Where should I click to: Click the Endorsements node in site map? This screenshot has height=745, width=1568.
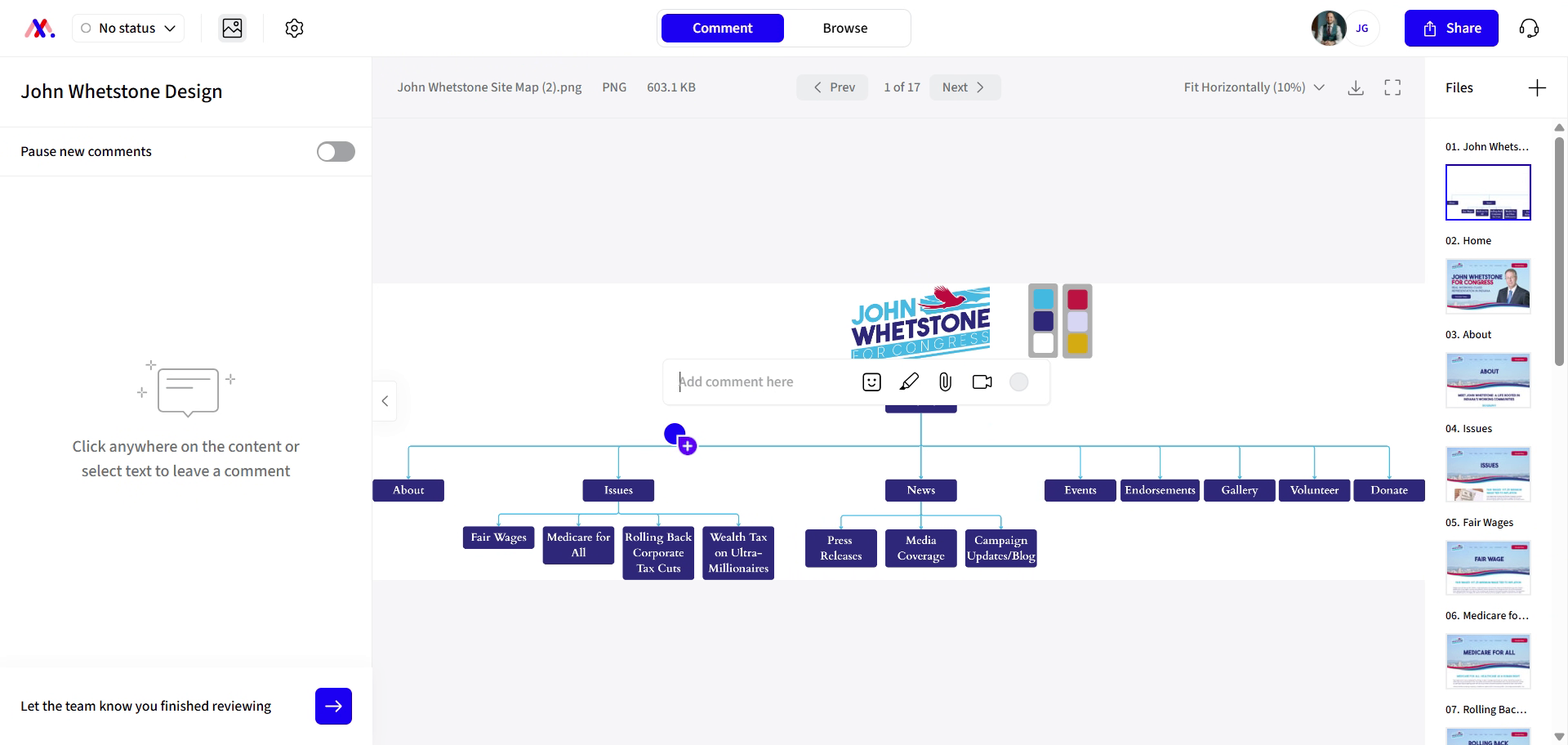click(1160, 490)
